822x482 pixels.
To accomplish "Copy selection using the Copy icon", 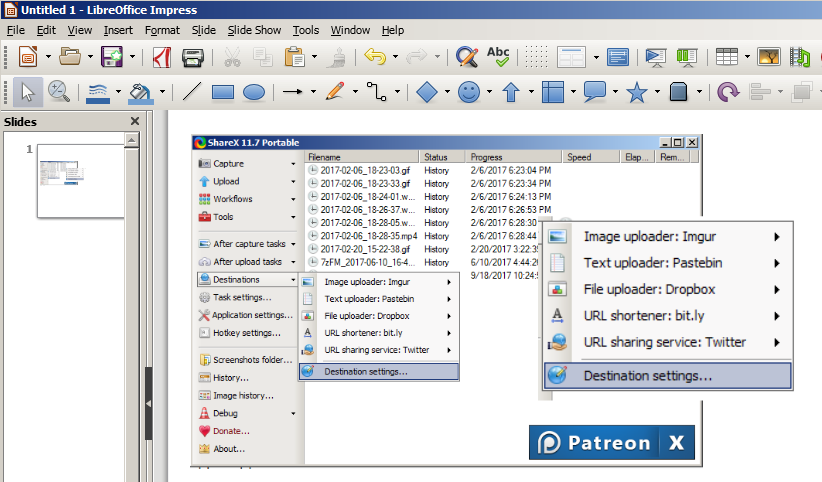I will pos(263,57).
